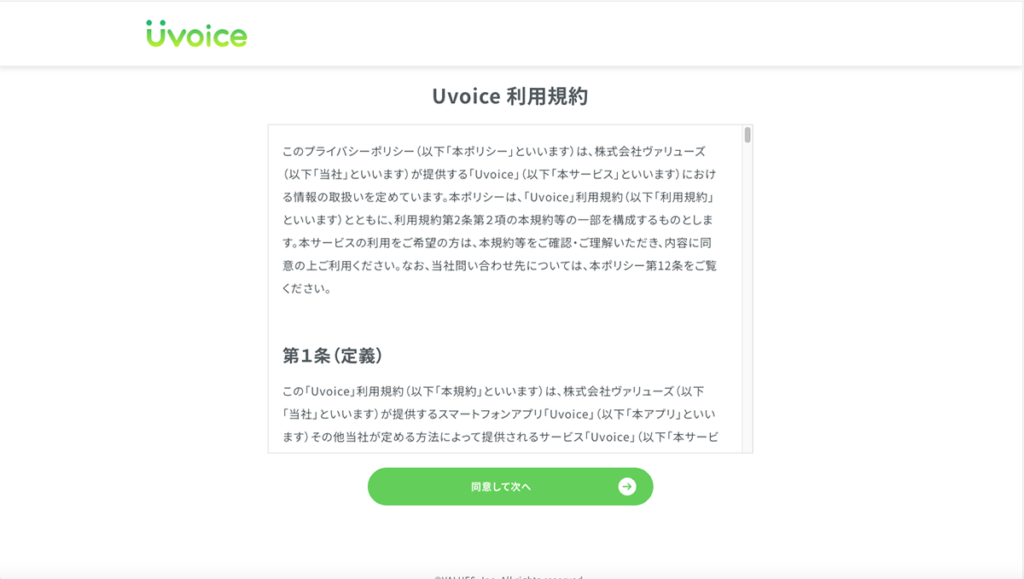Click the line beginning す。本サービスの利用をご希望
Screen dimensions: 1024x579
pos(497,243)
